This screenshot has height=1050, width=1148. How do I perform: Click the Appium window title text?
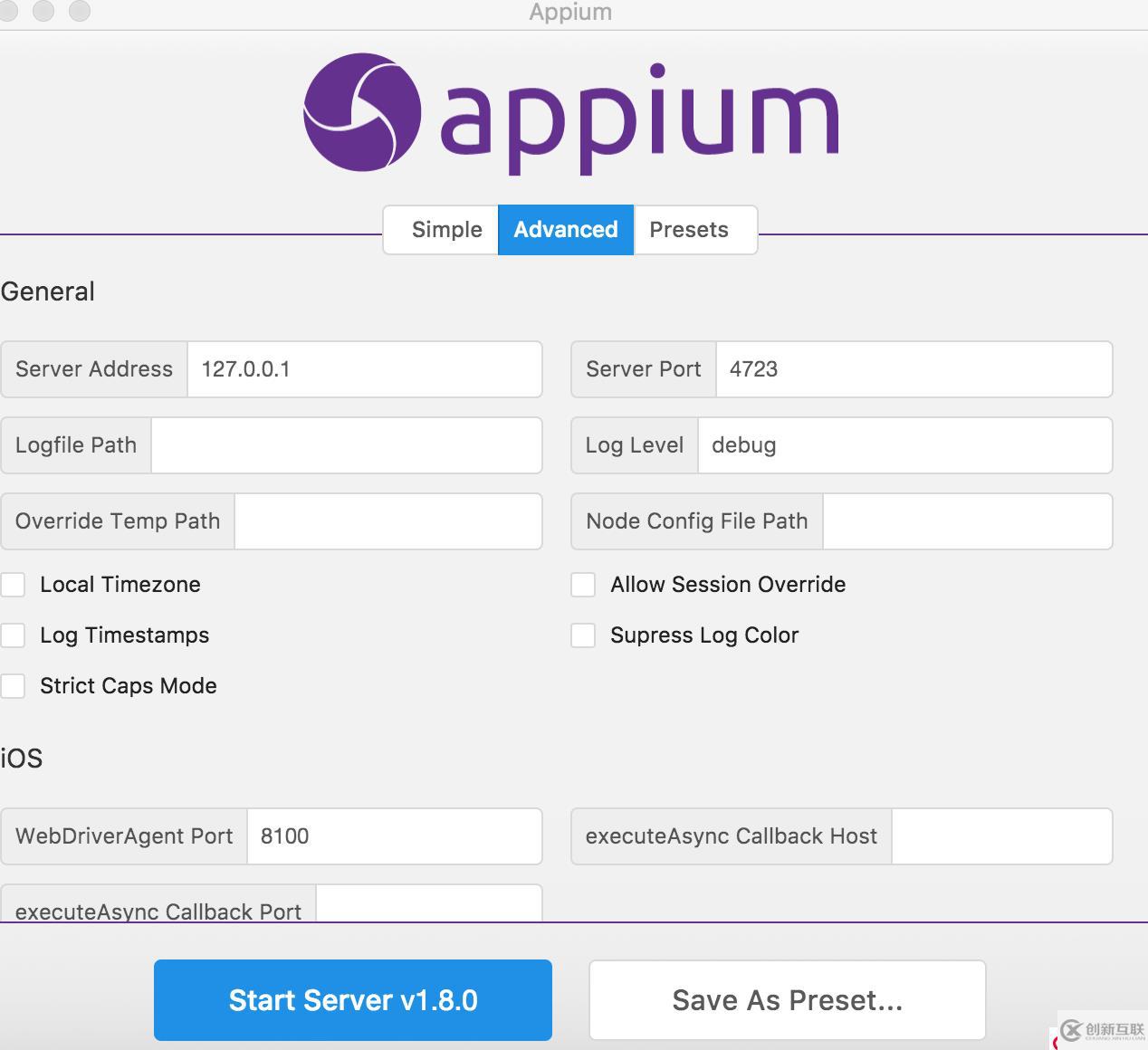tap(570, 13)
